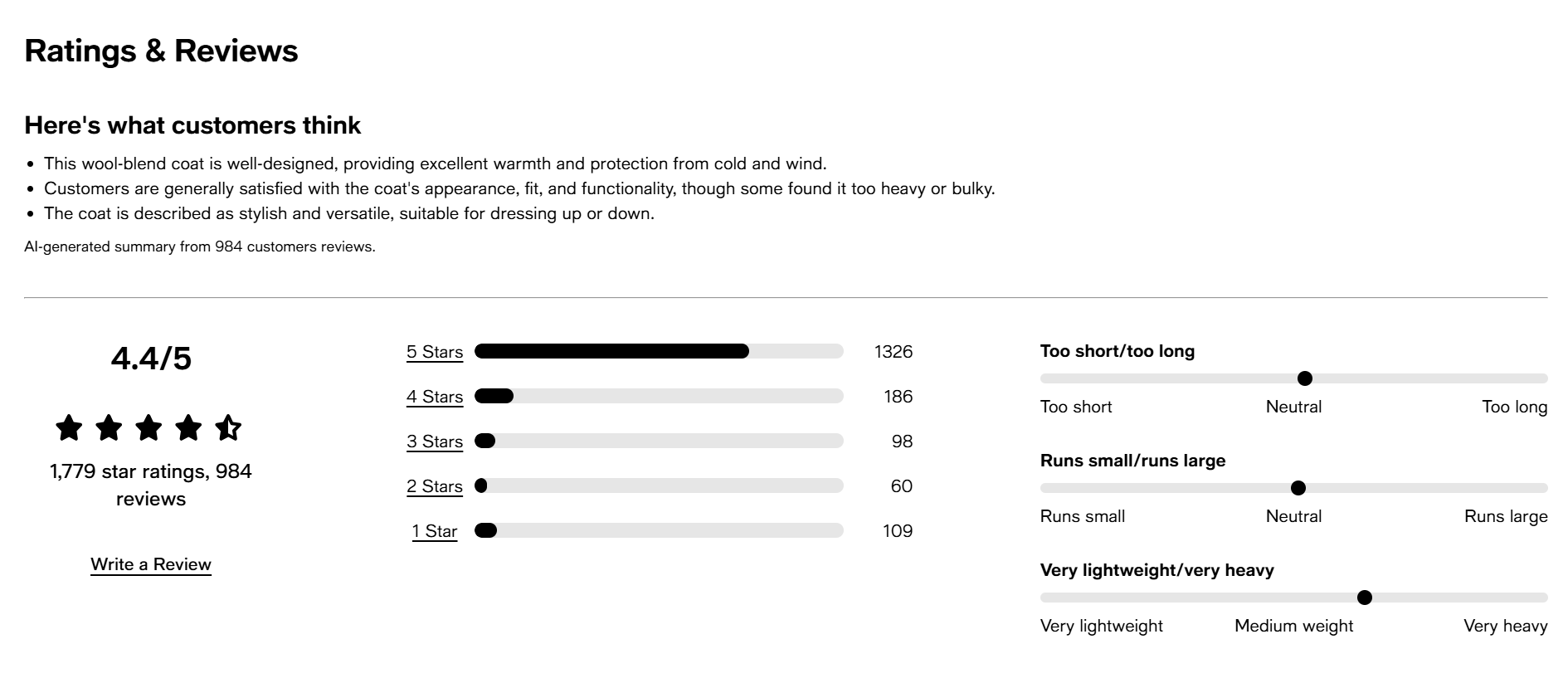1568x683 pixels.
Task: Click the overall 4.4/5 rating score
Action: (x=150, y=359)
